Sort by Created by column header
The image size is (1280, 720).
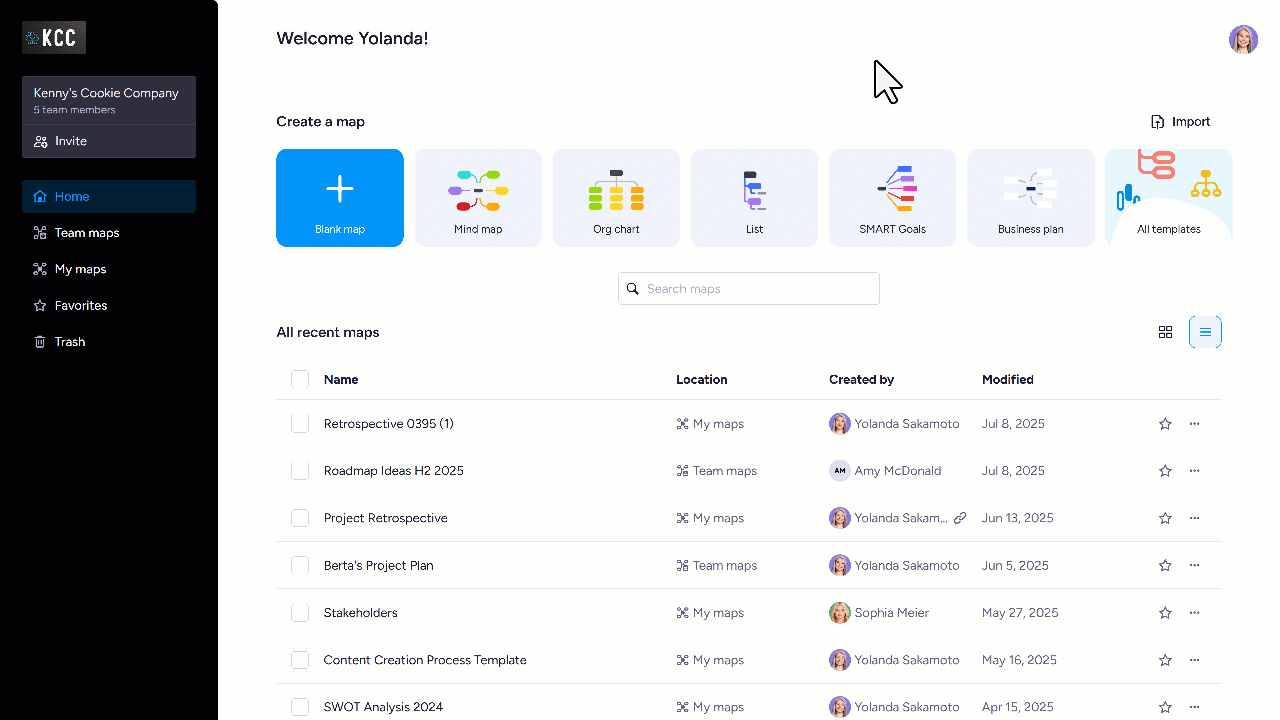(x=862, y=380)
